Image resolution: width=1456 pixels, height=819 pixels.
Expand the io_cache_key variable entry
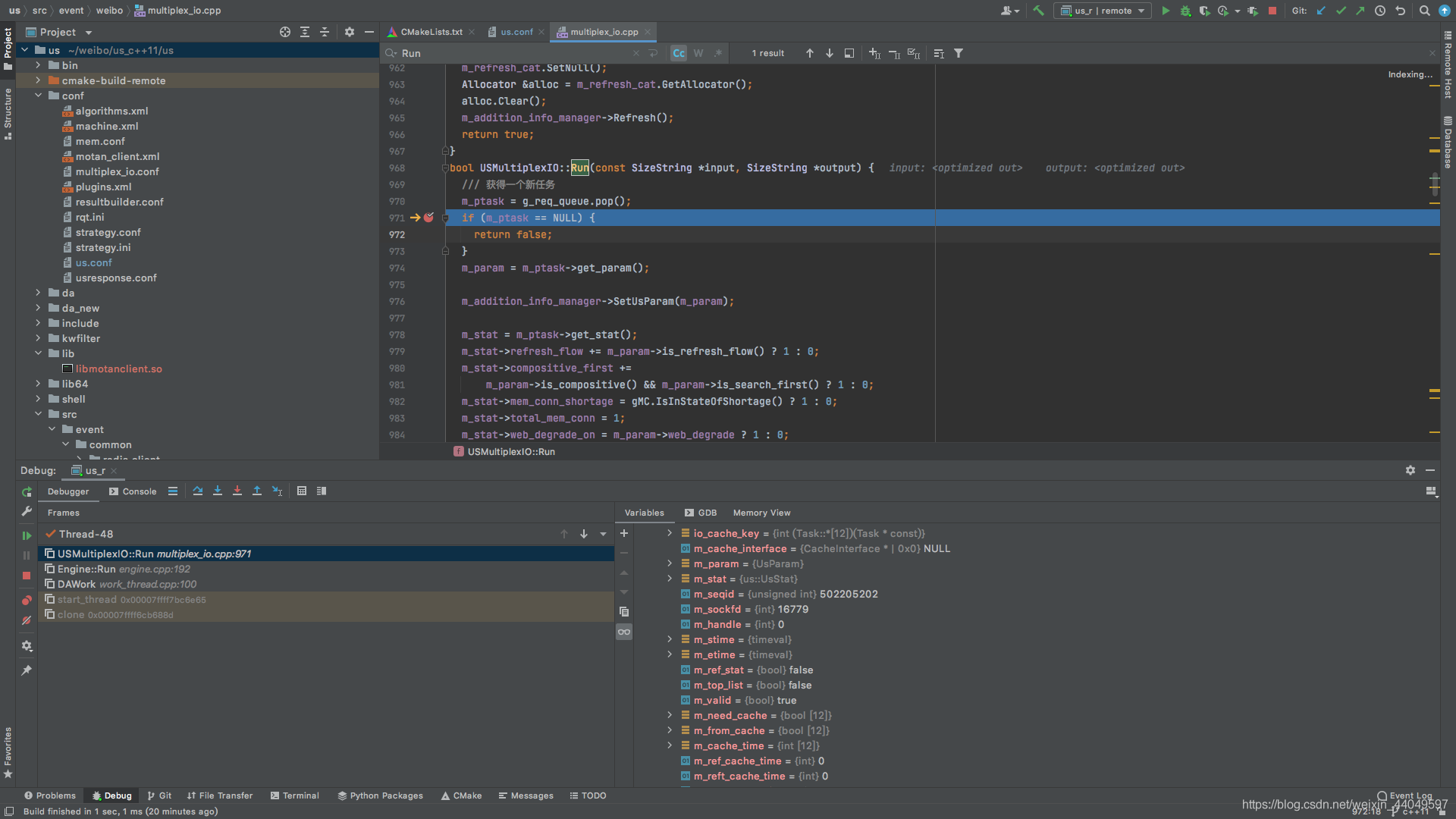click(669, 533)
